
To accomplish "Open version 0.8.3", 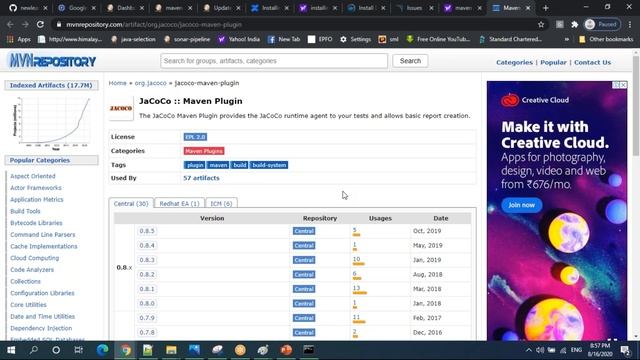I will [x=147, y=260].
